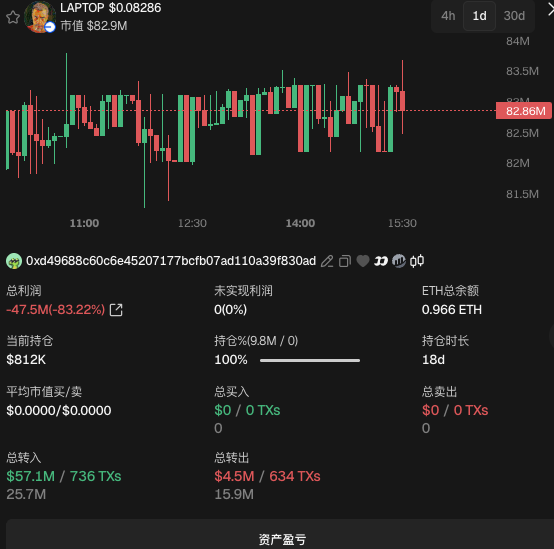Like the wallet with heart icon
Viewport: 554px width, 549px height.
tap(363, 261)
